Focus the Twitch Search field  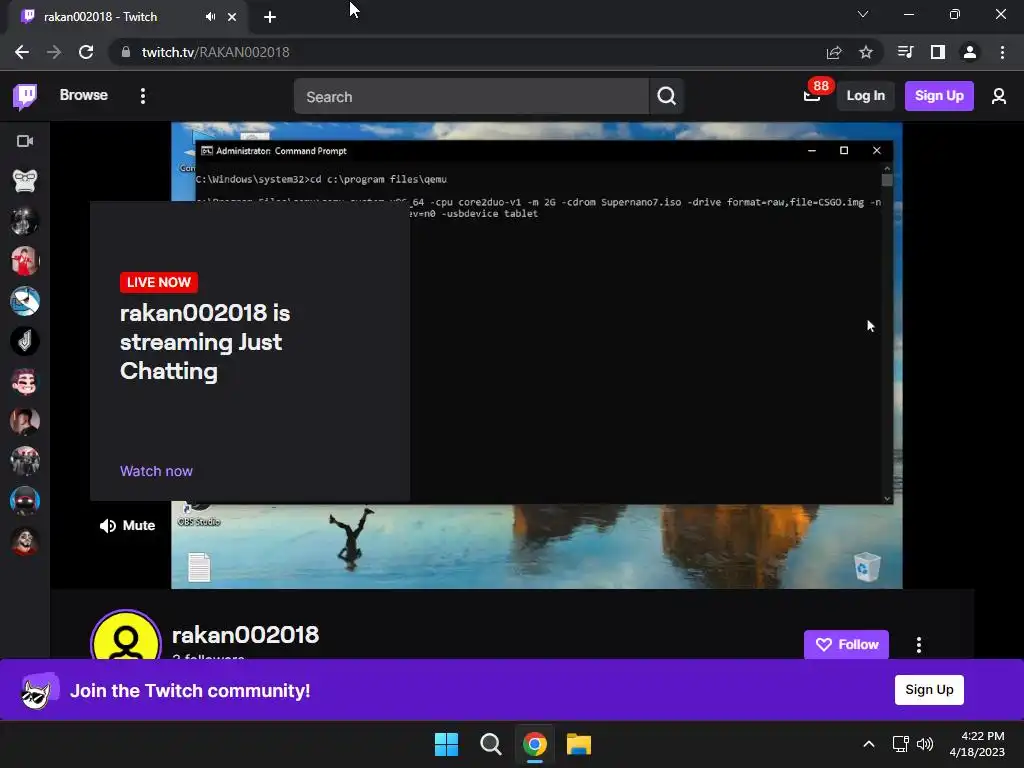[471, 97]
